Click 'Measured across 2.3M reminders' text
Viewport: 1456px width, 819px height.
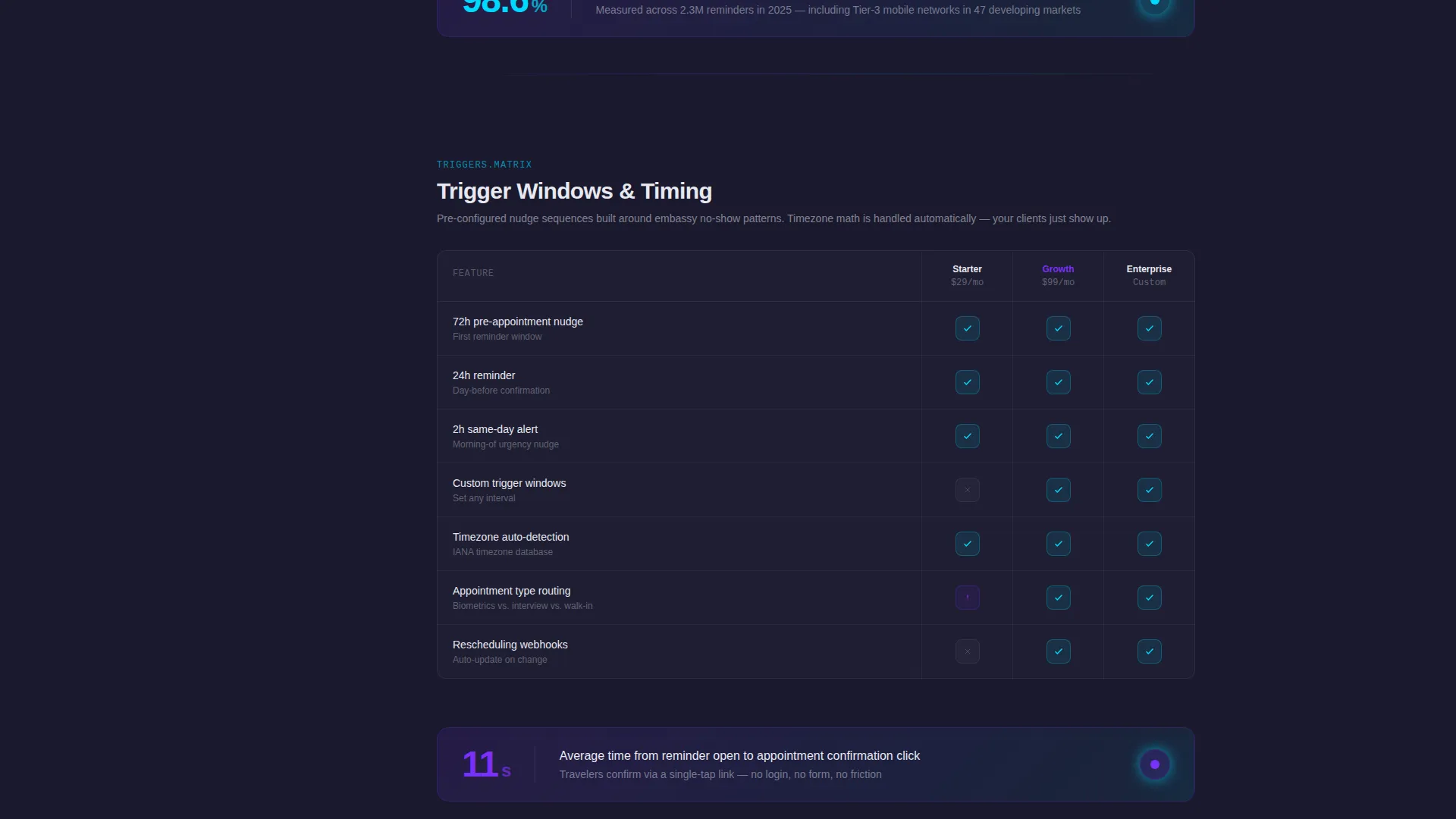pos(838,10)
